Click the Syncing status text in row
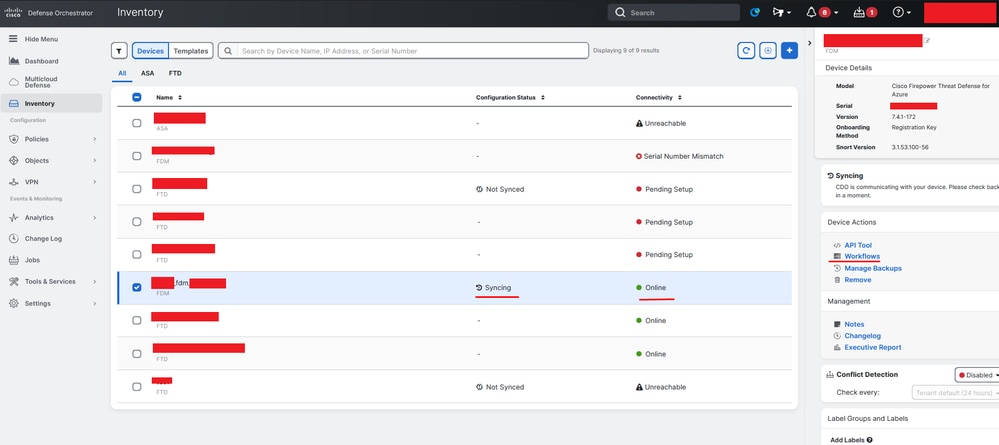The height and width of the screenshot is (445, 999). point(498,288)
